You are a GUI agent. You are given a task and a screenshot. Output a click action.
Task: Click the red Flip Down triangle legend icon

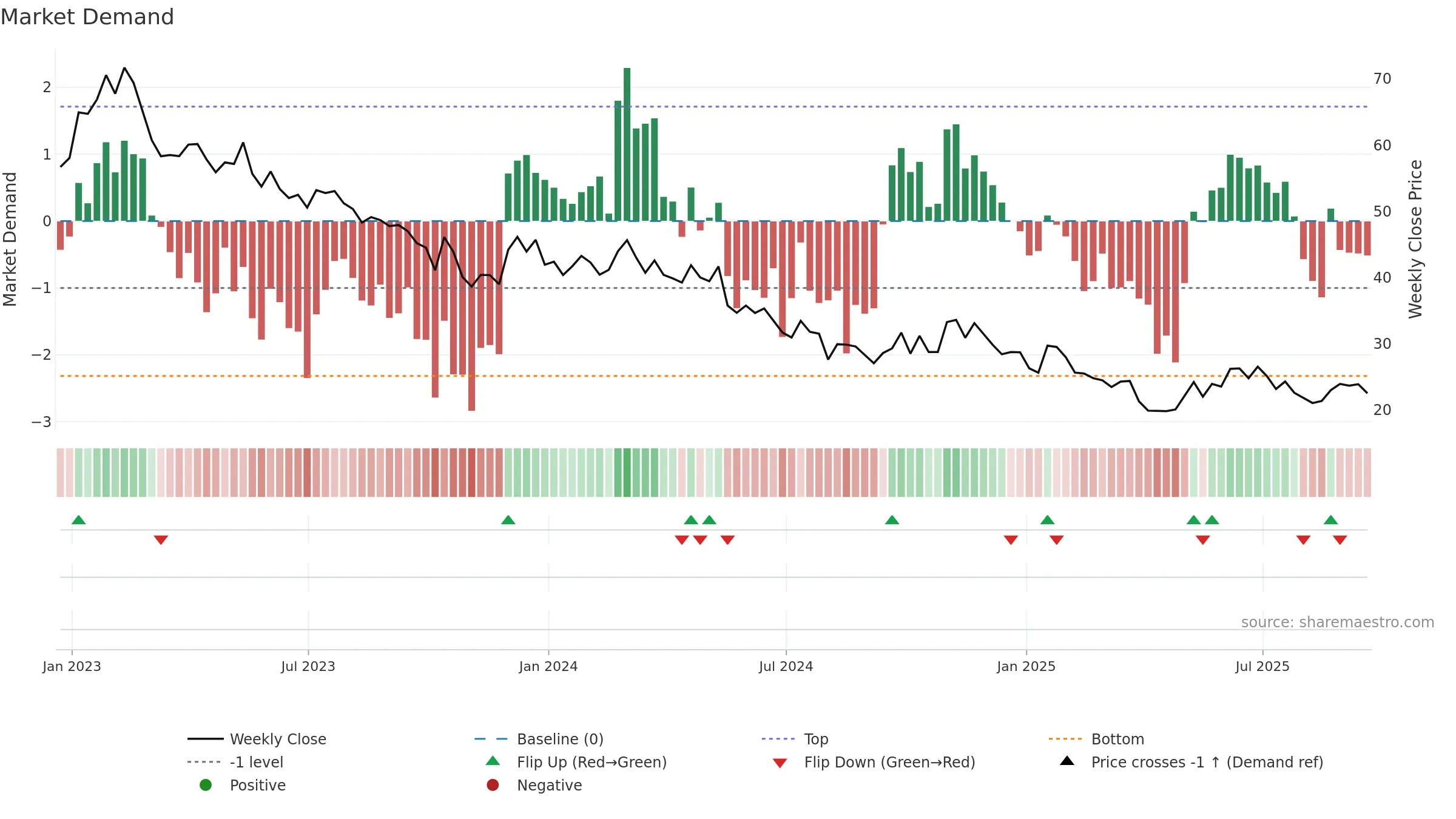click(x=780, y=763)
